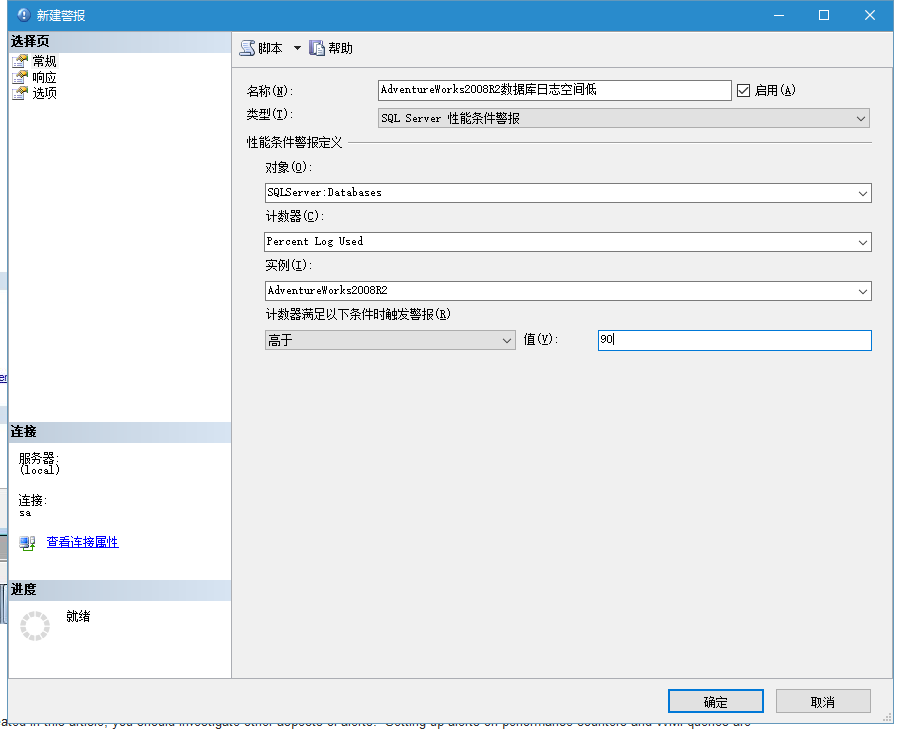Click the 选项 page icon

click(x=19, y=93)
